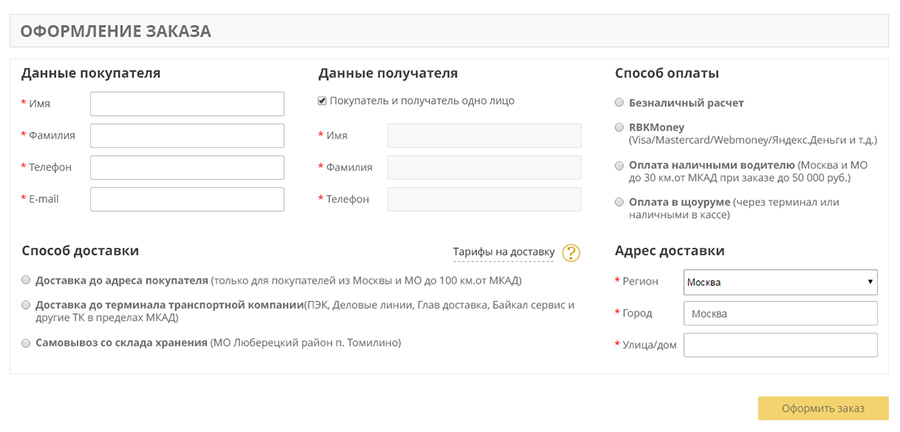The height and width of the screenshot is (432, 900).
Task: Click the recipient Телефон field
Action: tap(484, 199)
